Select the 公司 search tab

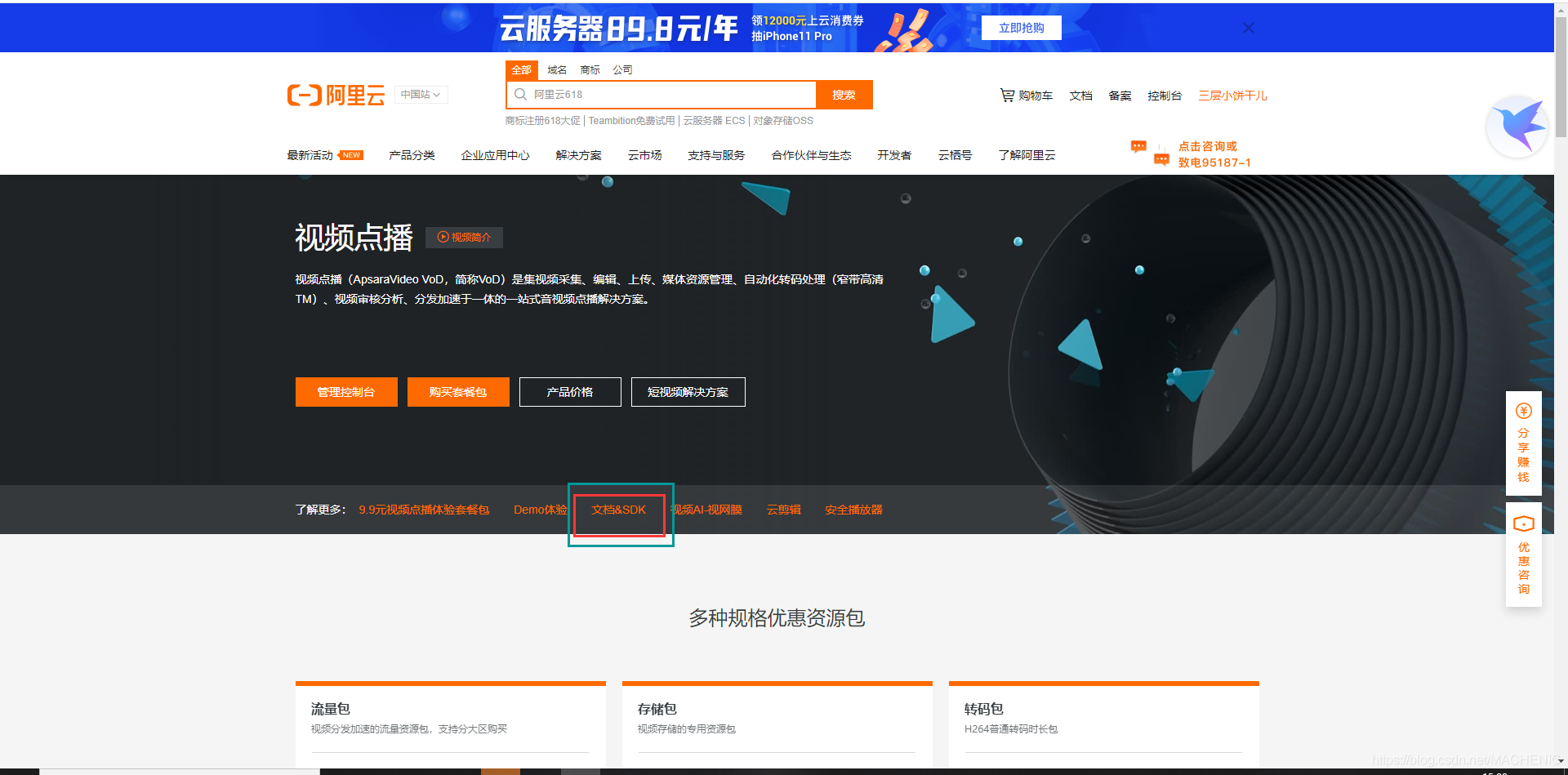click(x=622, y=70)
